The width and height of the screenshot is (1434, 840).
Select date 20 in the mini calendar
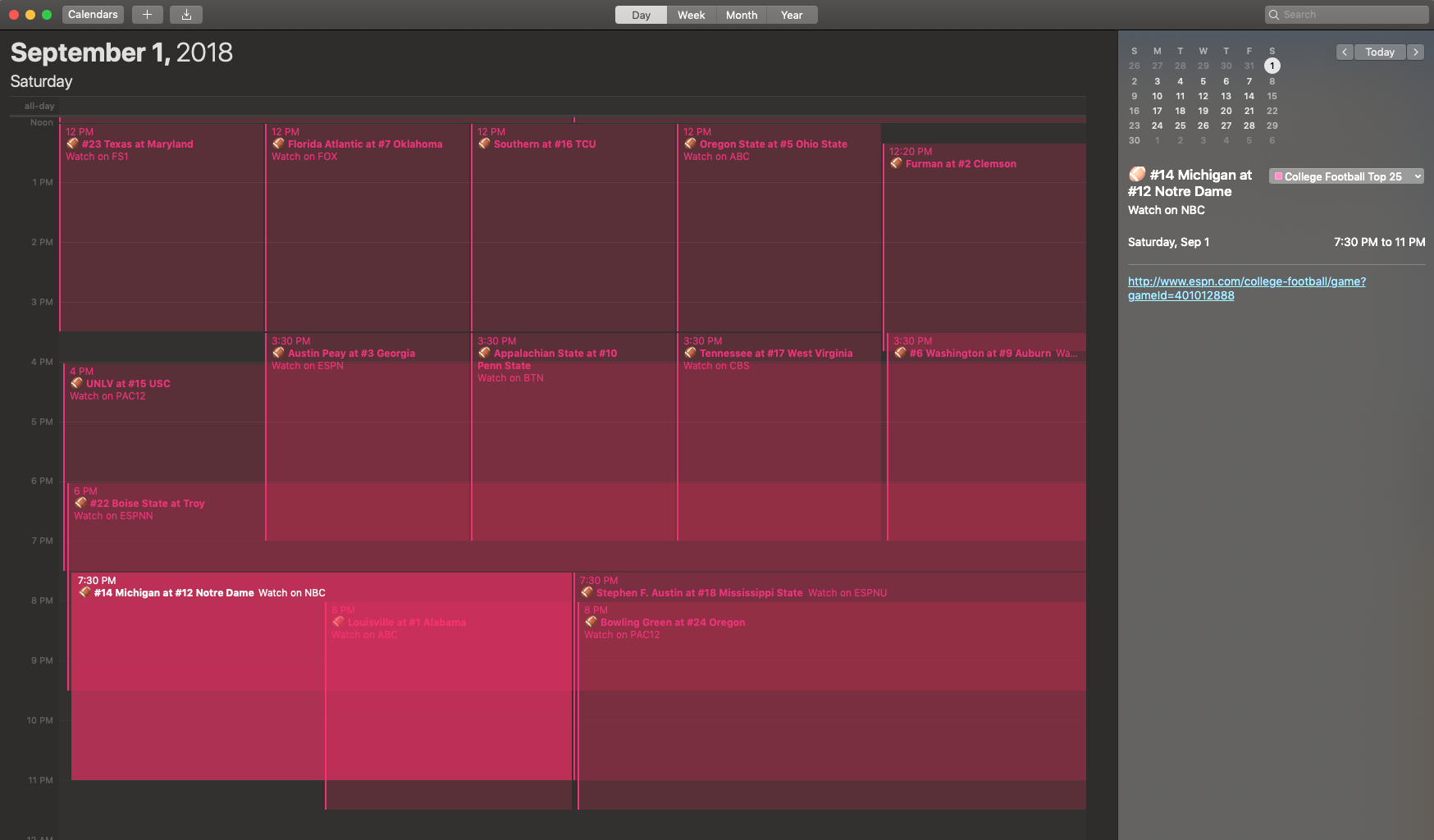[1226, 111]
